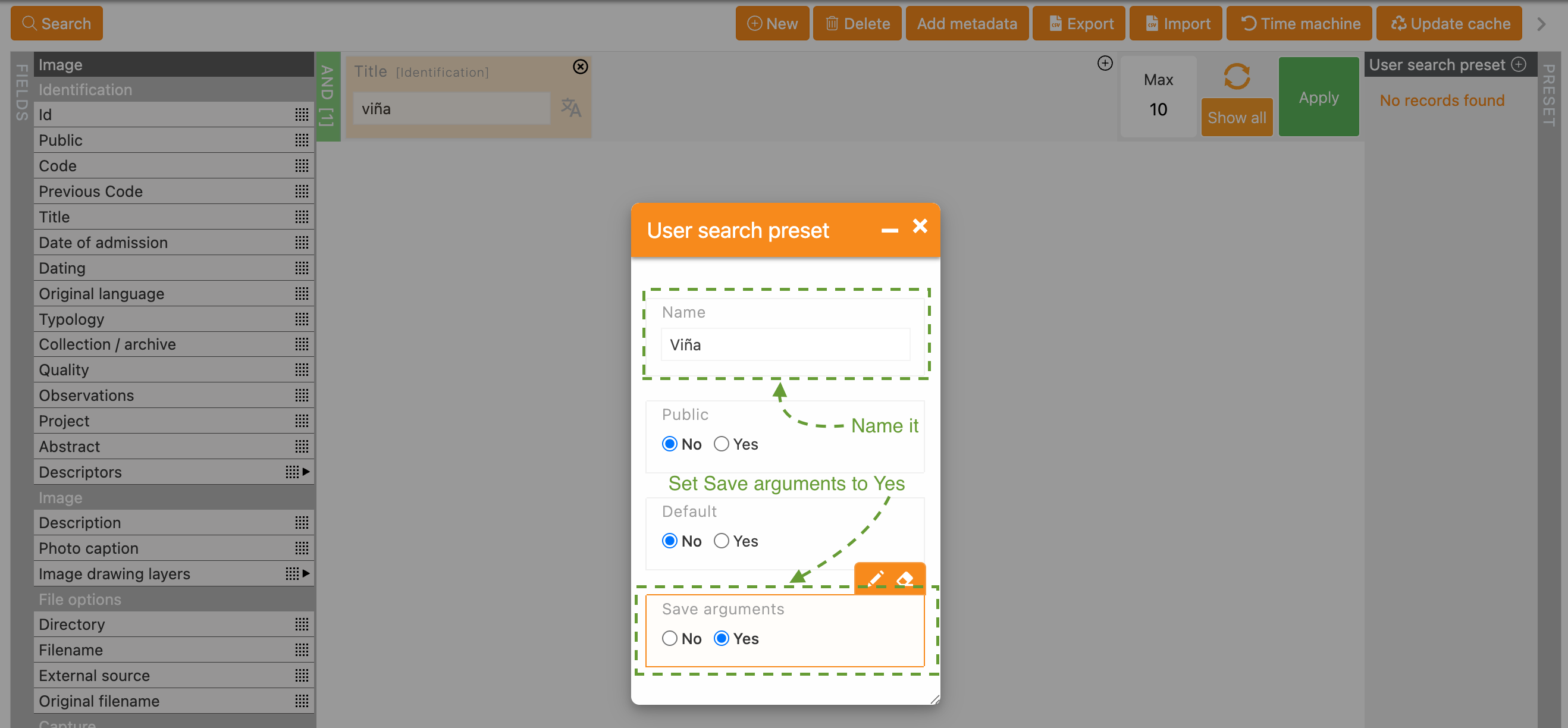Click the grid icon for Title field
This screenshot has width=1568, height=728.
[302, 216]
